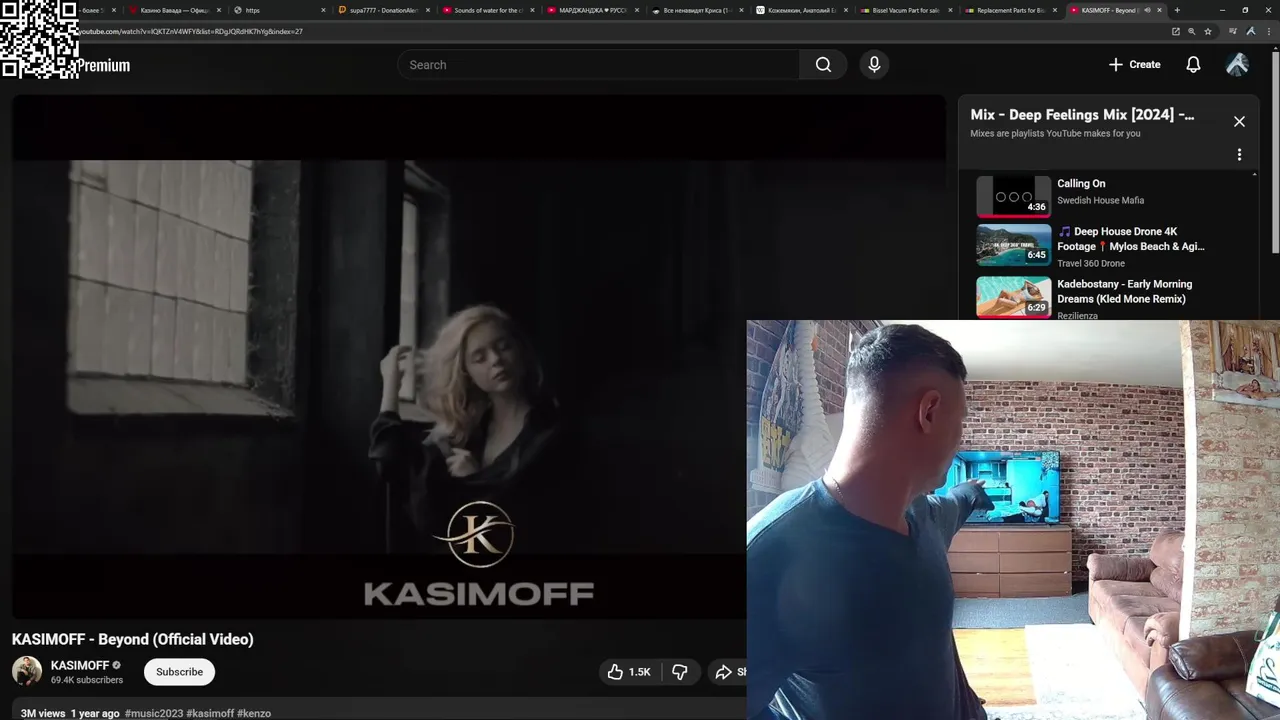Close the 'Bissel Vacum Part for sale' tab
1280x720 pixels.
pyautogui.click(x=950, y=10)
